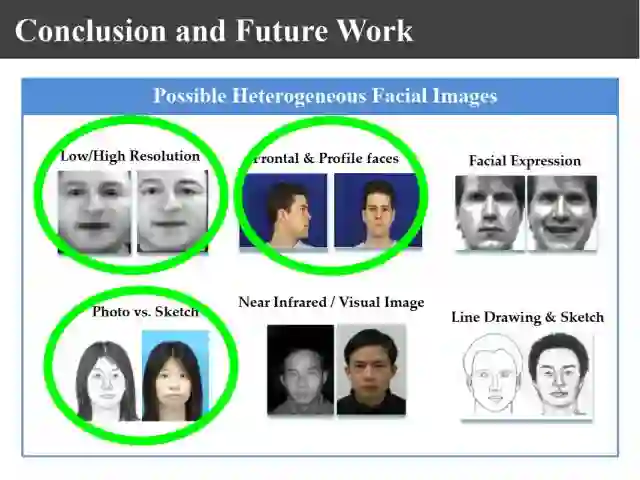Select the neutral expression grayscale face
The image size is (640, 480).
[x=490, y=213]
